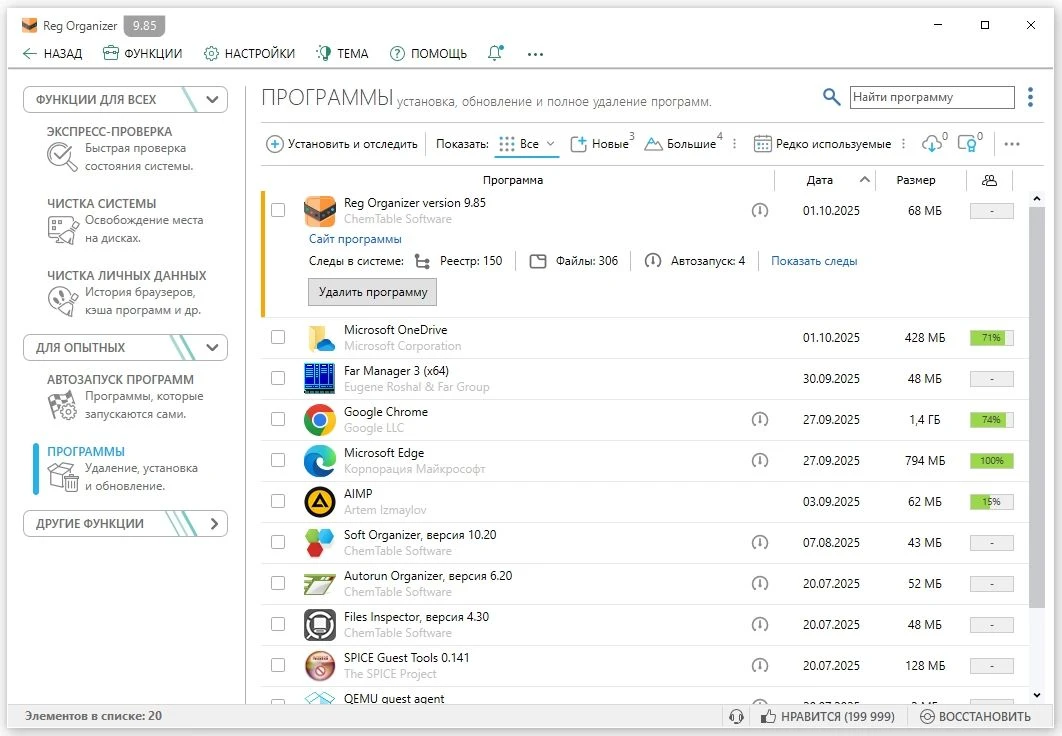The height and width of the screenshot is (736, 1062).
Task: Click the Google Chrome tracking status icon
Action: point(760,420)
